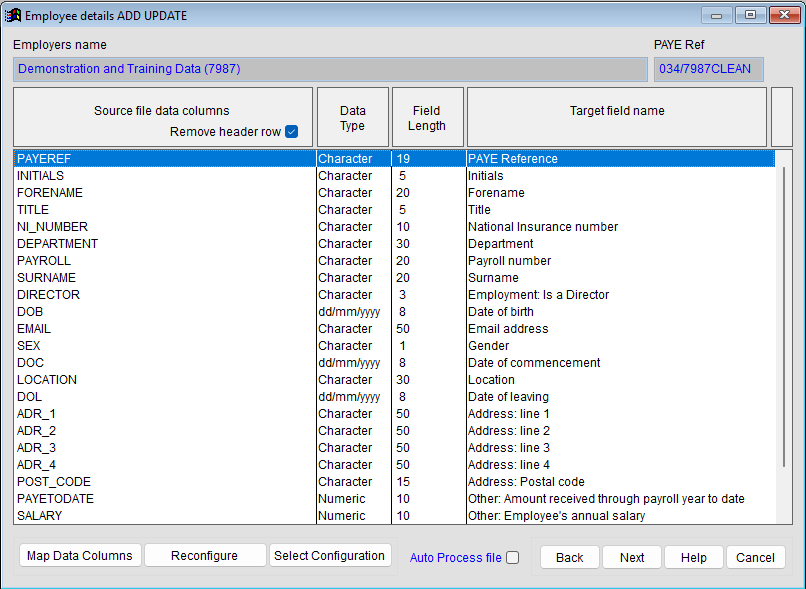Image resolution: width=806 pixels, height=589 pixels.
Task: Enable the Auto Process file checkbox
Action: click(512, 558)
